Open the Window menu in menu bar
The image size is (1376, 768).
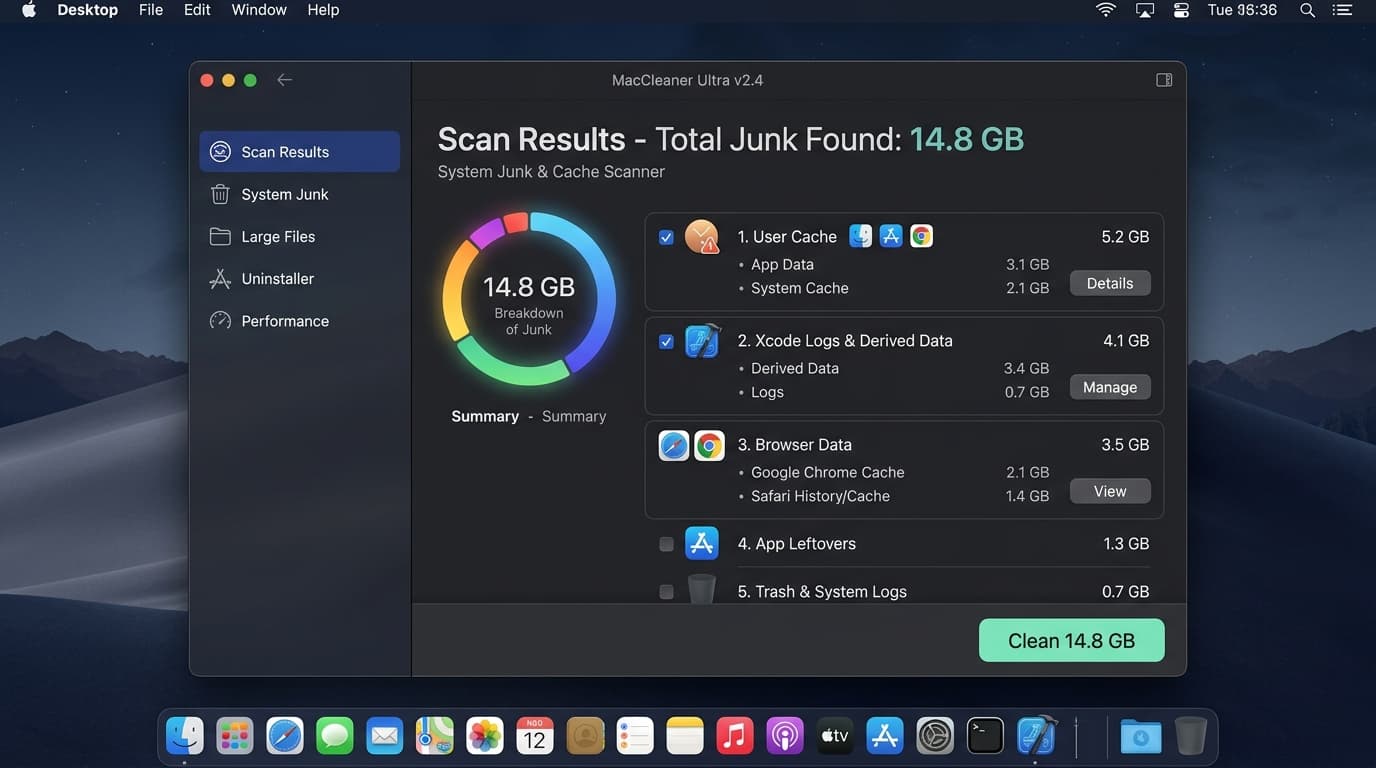click(x=259, y=10)
